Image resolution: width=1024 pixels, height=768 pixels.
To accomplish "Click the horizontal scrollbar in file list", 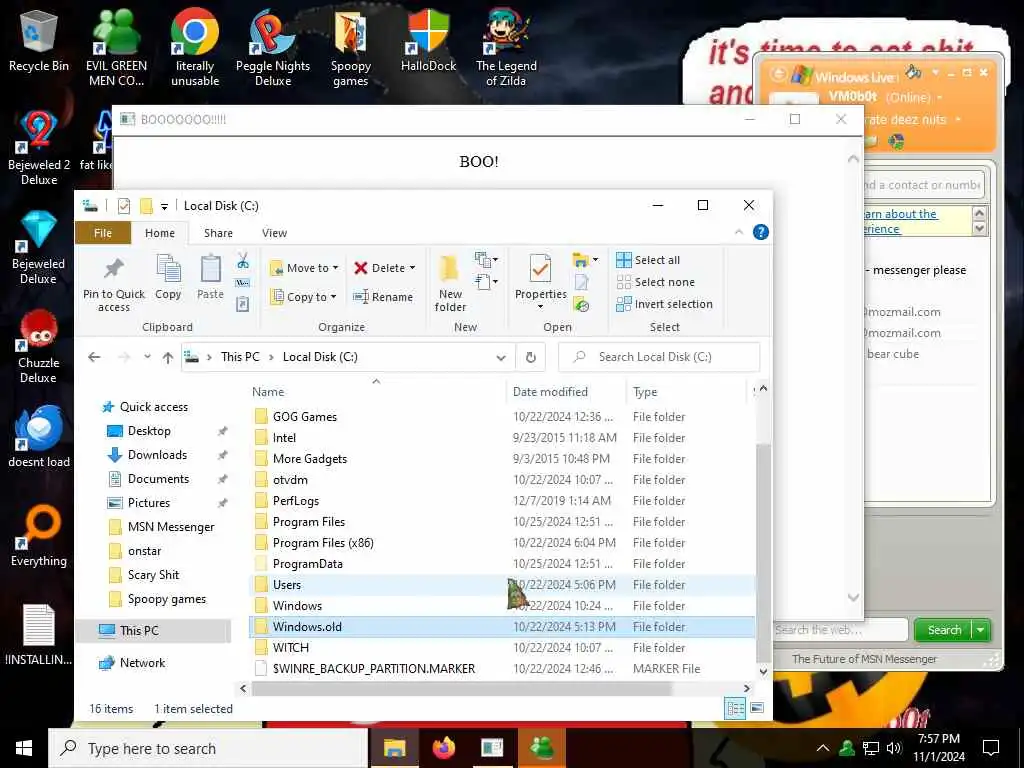I will 462,688.
